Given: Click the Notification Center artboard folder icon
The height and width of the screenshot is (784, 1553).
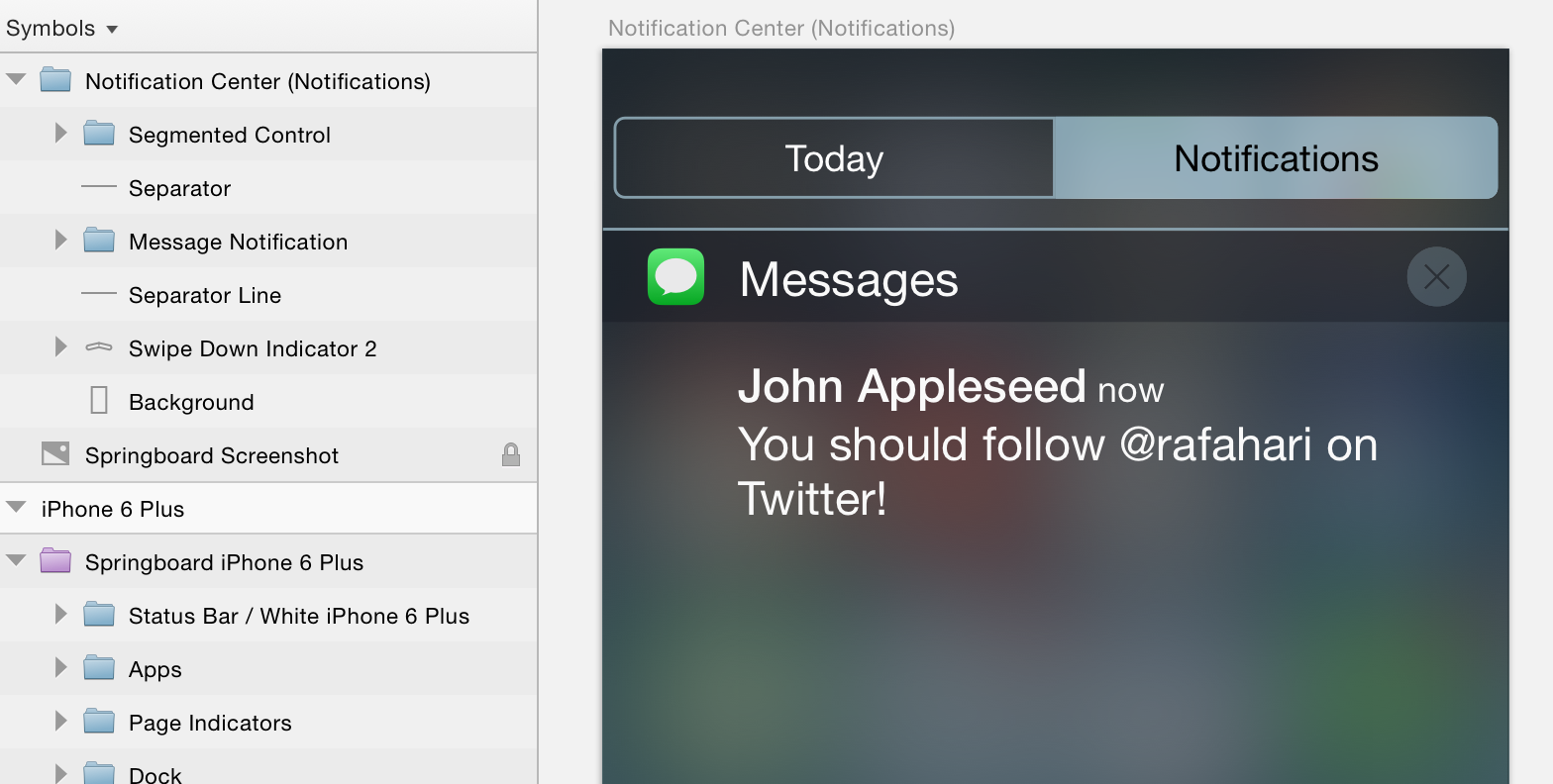Looking at the screenshot, I should pos(55,80).
